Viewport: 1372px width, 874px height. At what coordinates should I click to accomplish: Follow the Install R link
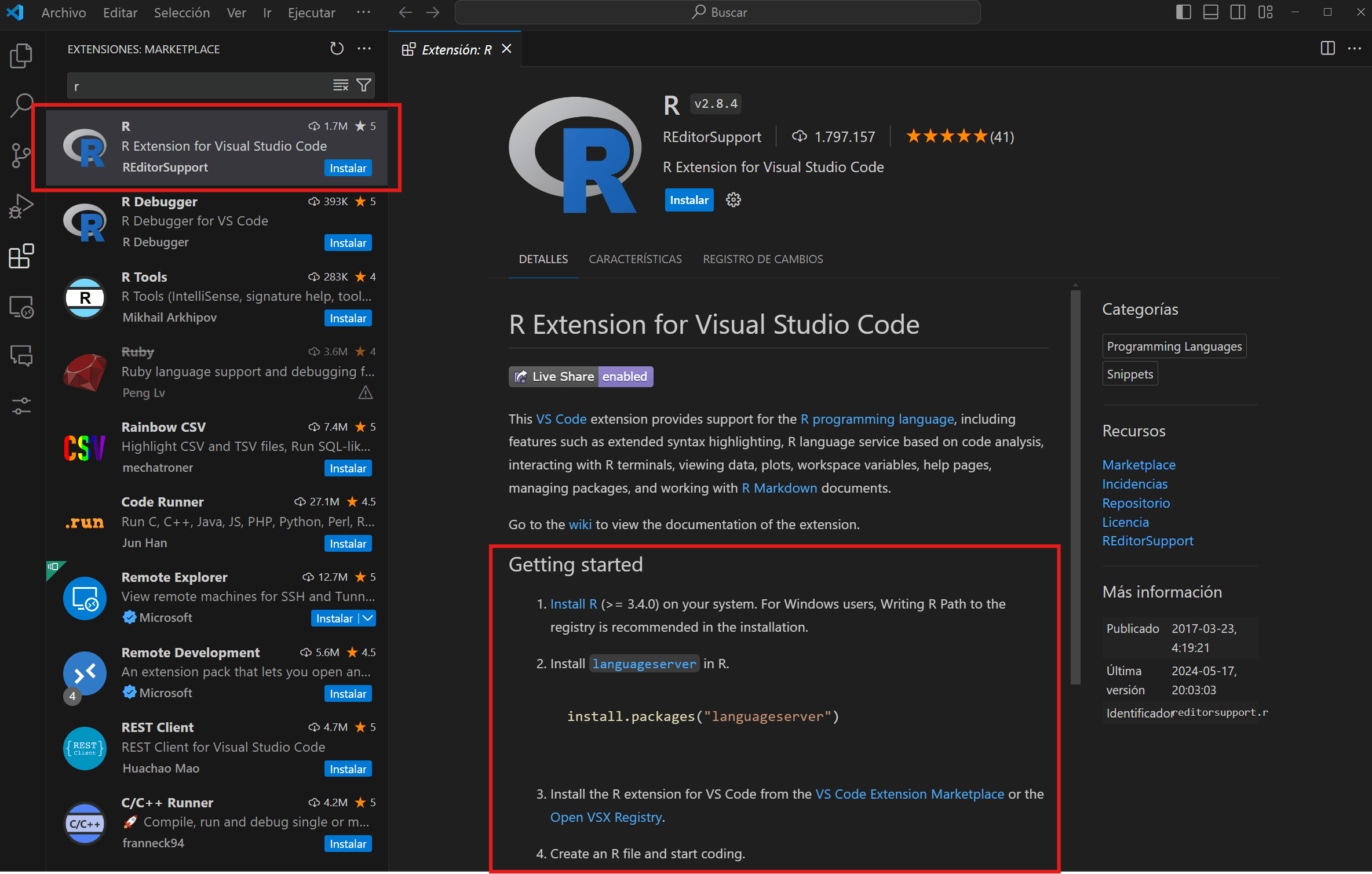[x=574, y=604]
